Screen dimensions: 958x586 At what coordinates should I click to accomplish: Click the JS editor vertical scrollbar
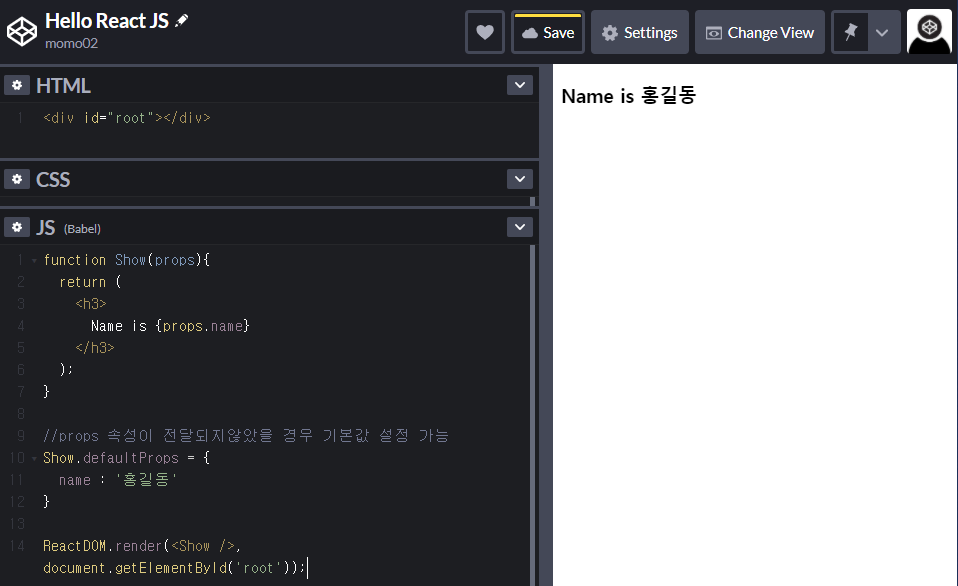click(x=532, y=416)
